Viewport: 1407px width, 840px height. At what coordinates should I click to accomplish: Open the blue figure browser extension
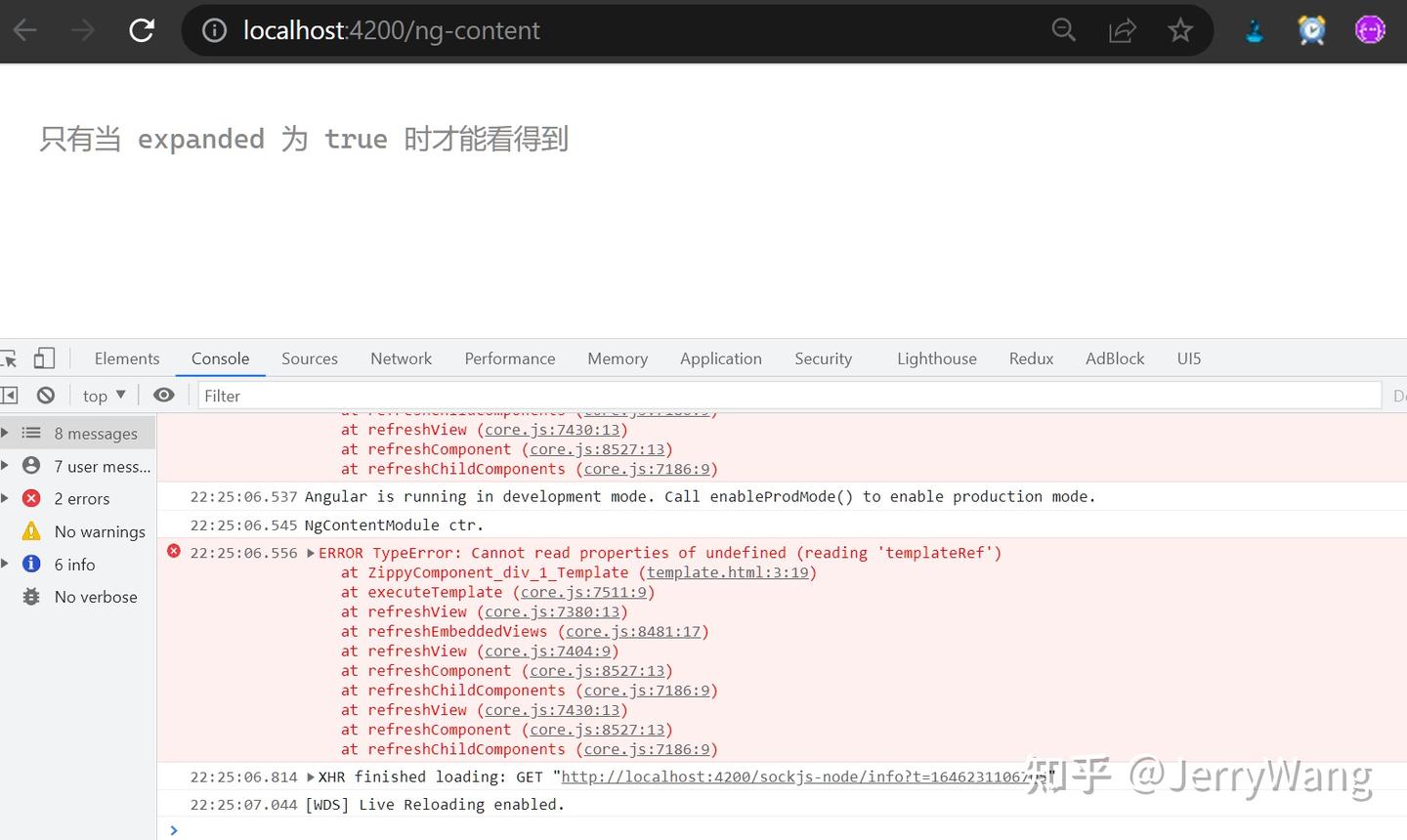1255,31
